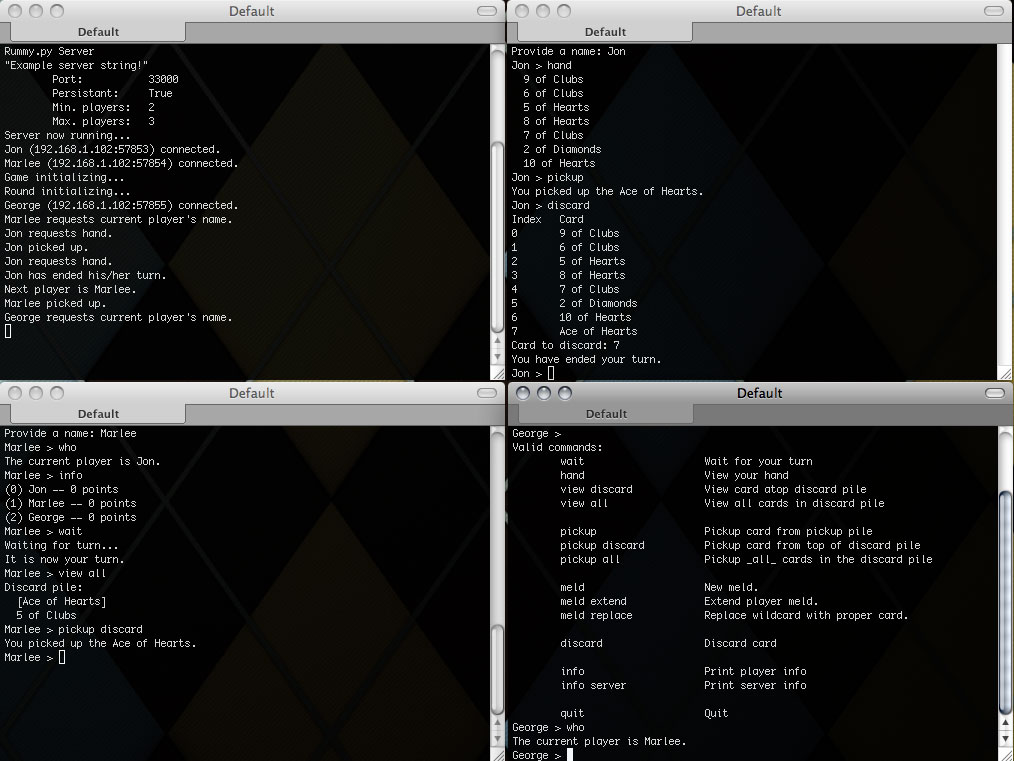The image size is (1014, 761).
Task: Select the Default tab in George's window
Action: pos(605,414)
